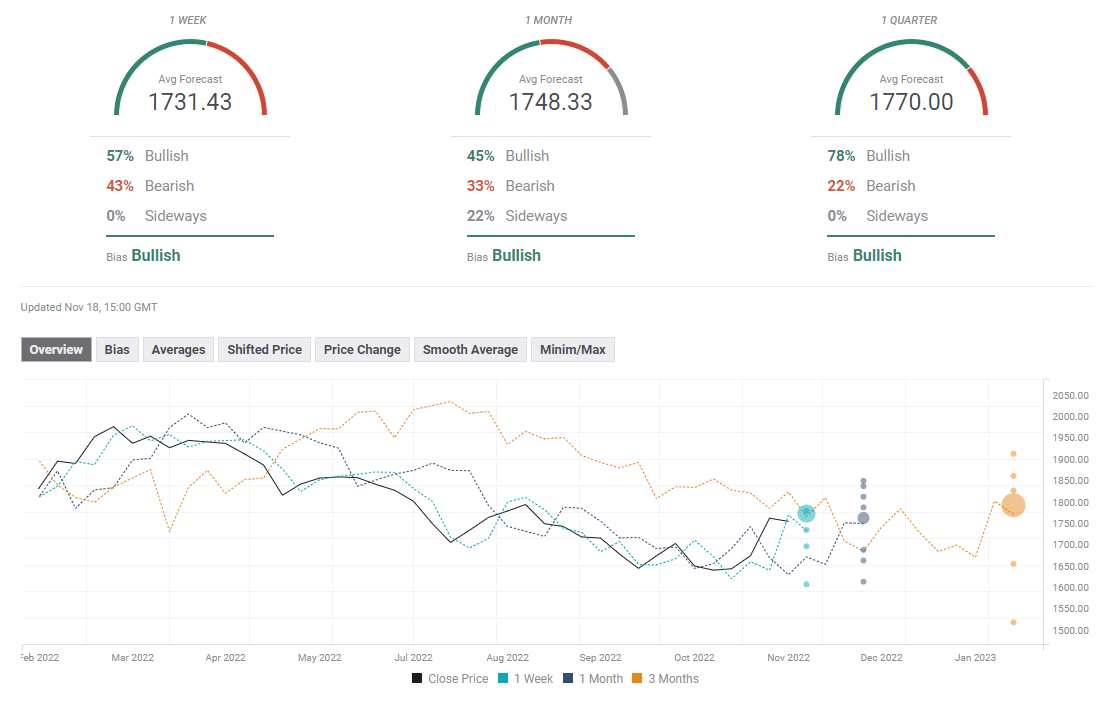Switch to the Overview tab

coord(57,349)
